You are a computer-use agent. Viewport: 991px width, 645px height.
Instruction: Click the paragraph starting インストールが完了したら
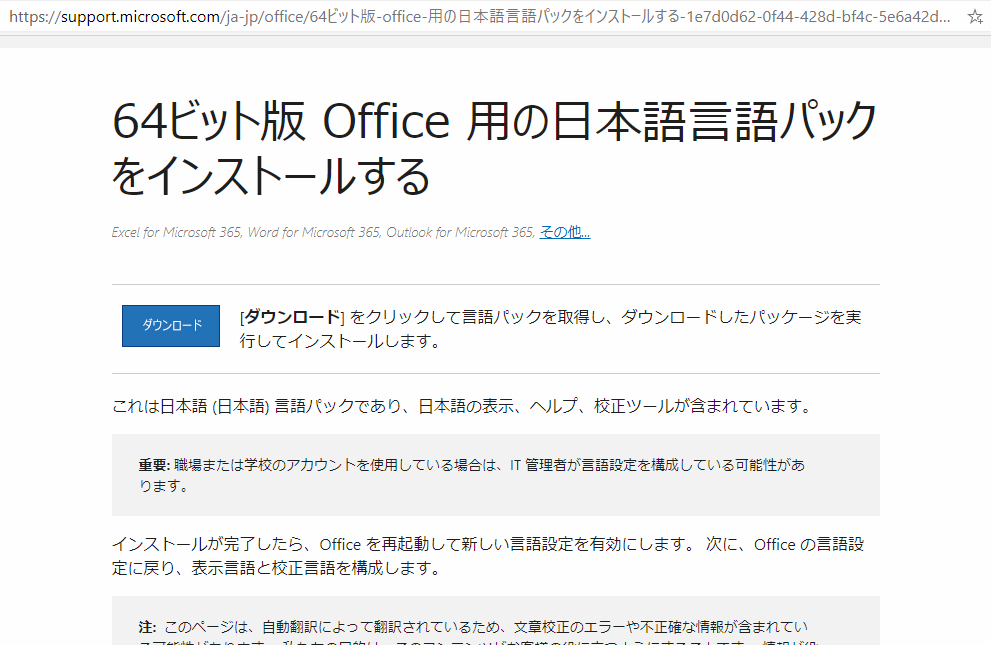coord(488,557)
